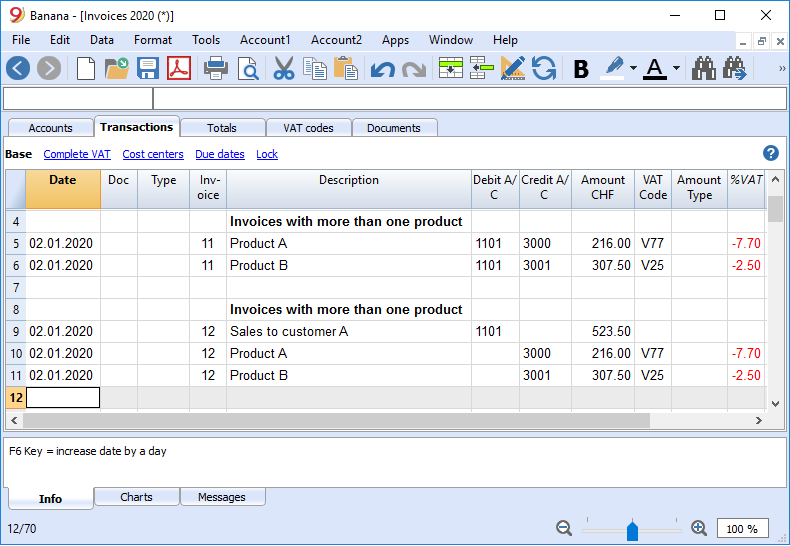Create a PDF using the red PDF icon
This screenshot has height=546, width=790.
point(179,68)
